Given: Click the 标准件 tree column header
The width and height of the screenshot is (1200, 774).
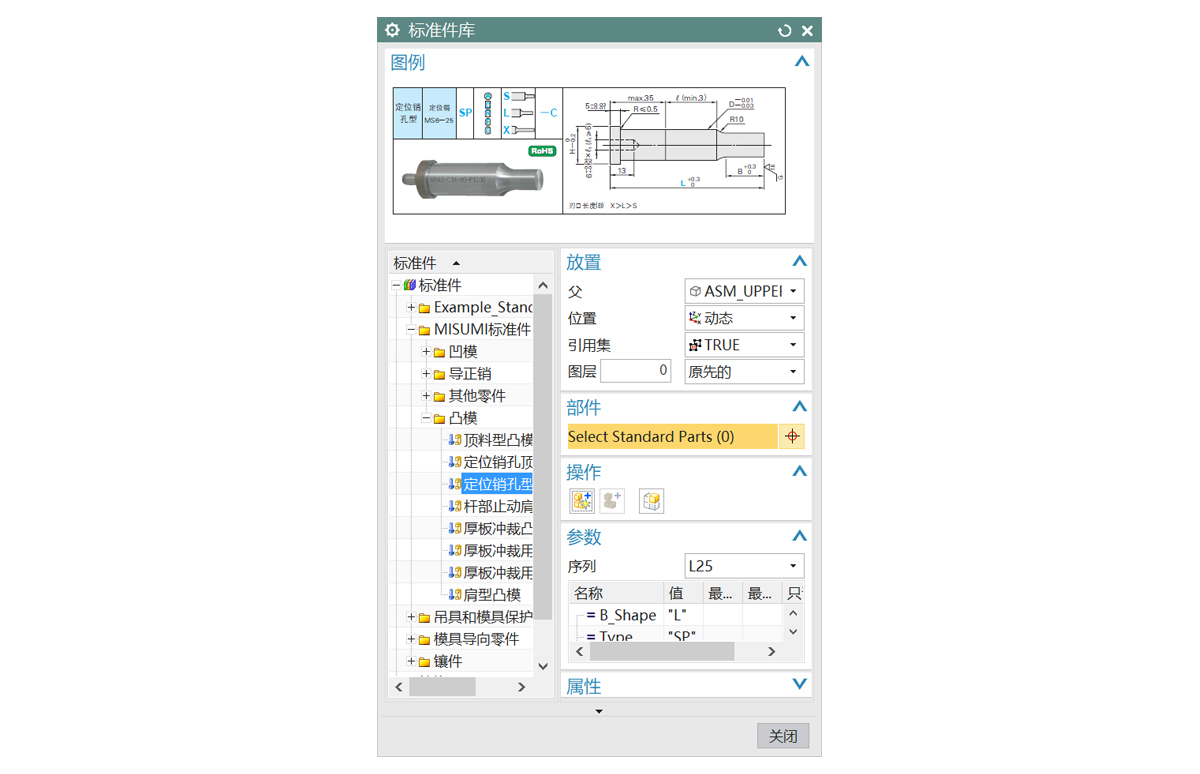Looking at the screenshot, I should 470,263.
